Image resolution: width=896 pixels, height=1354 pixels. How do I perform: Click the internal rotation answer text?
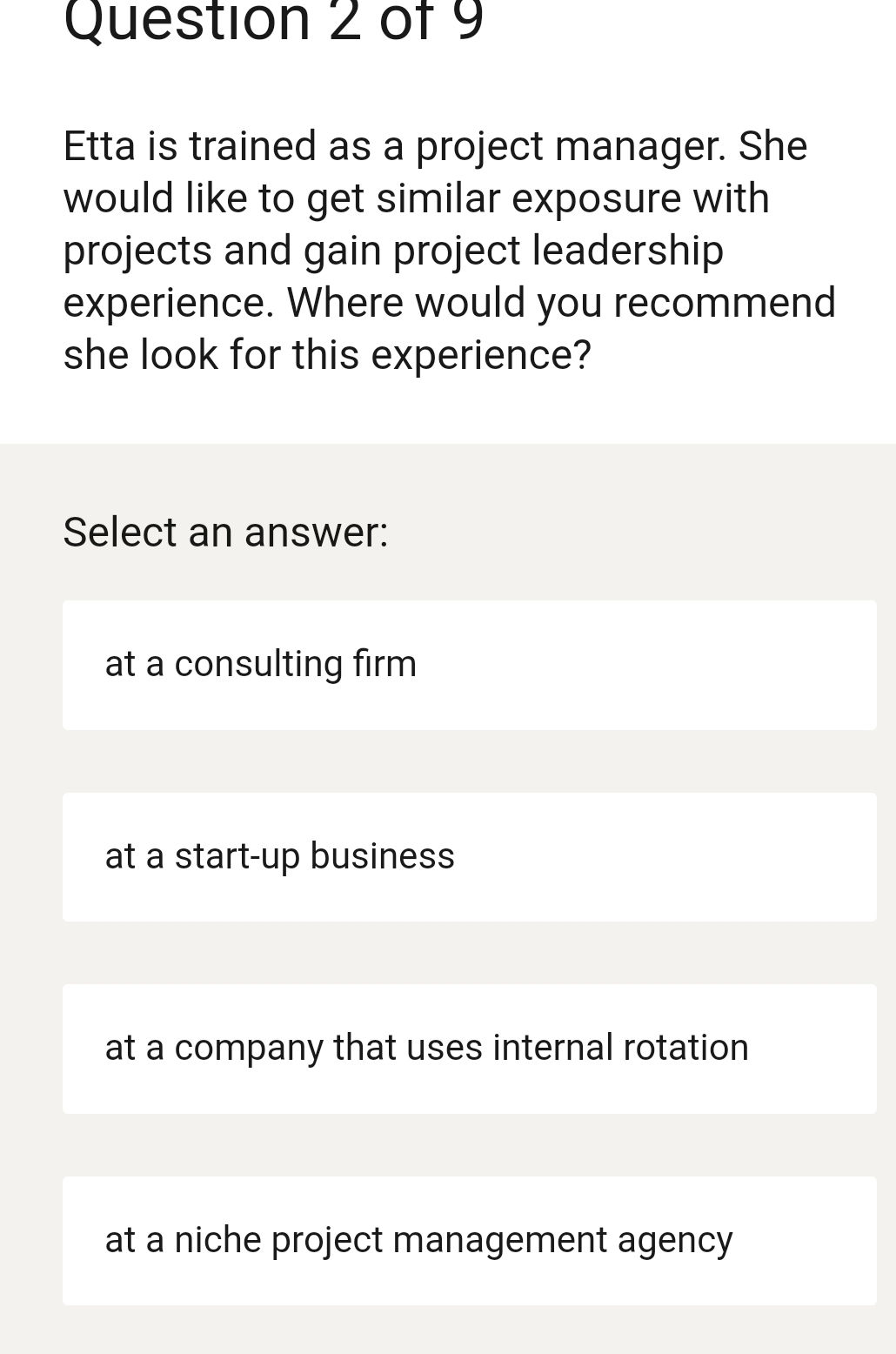(x=425, y=1049)
